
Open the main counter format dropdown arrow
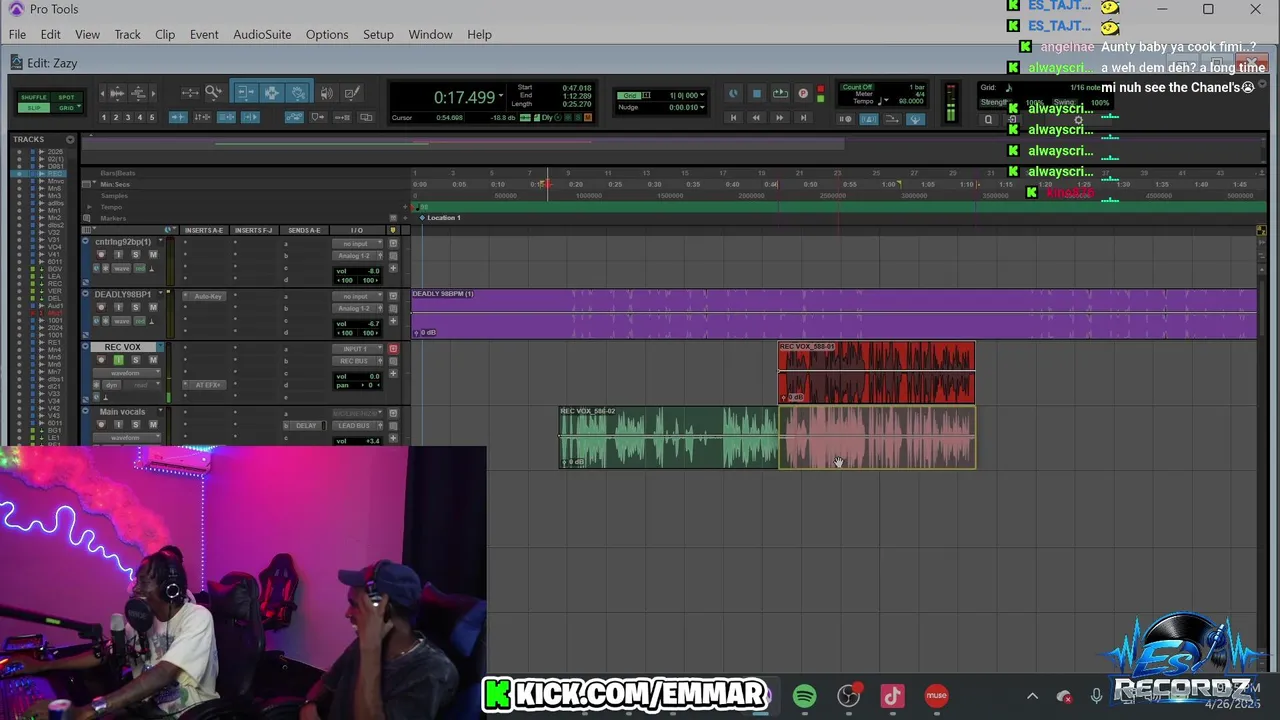coord(502,94)
